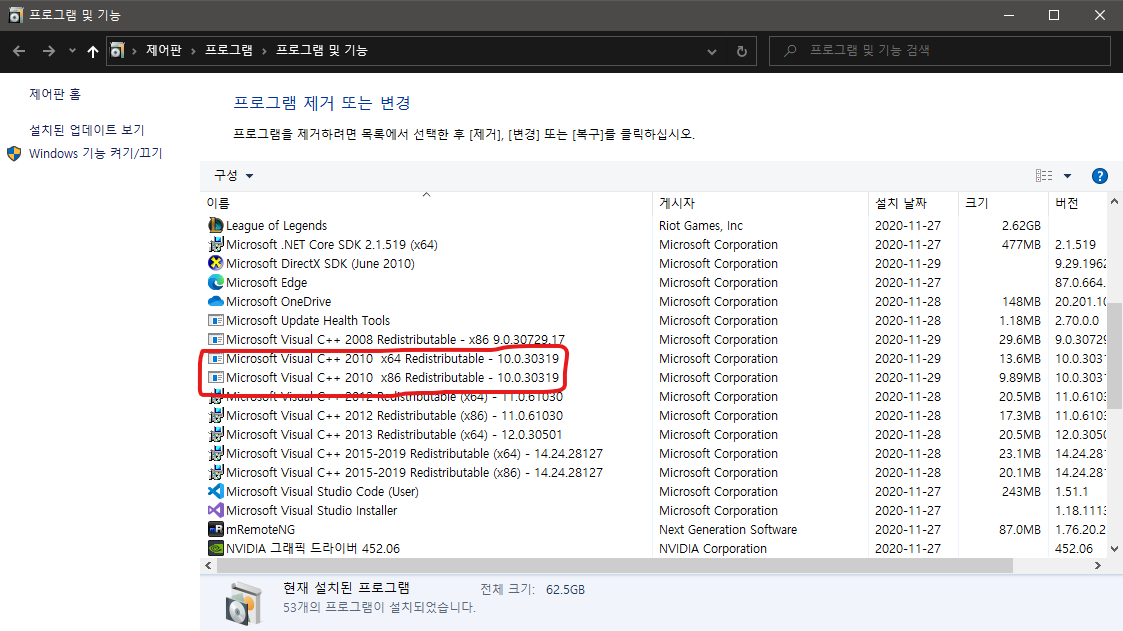Sort by the 이름 column header
1123x631 pixels.
click(x=427, y=203)
